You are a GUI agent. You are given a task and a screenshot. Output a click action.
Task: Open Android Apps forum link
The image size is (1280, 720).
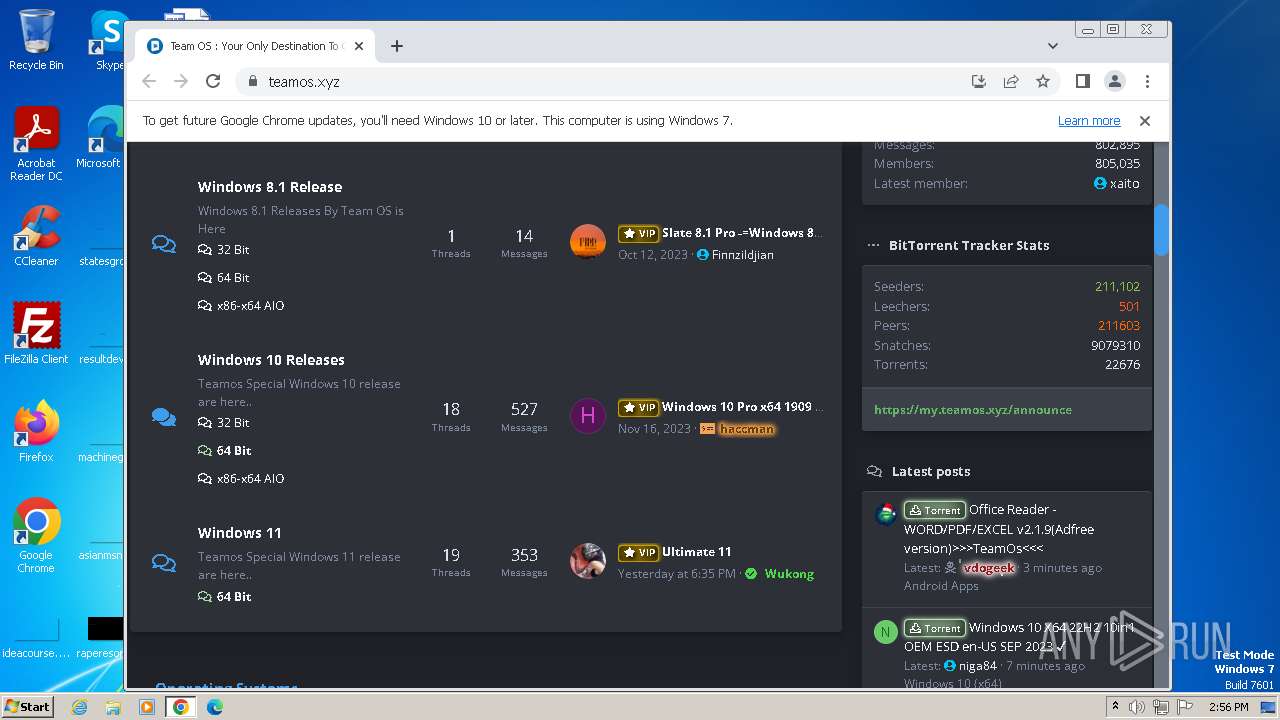click(941, 586)
